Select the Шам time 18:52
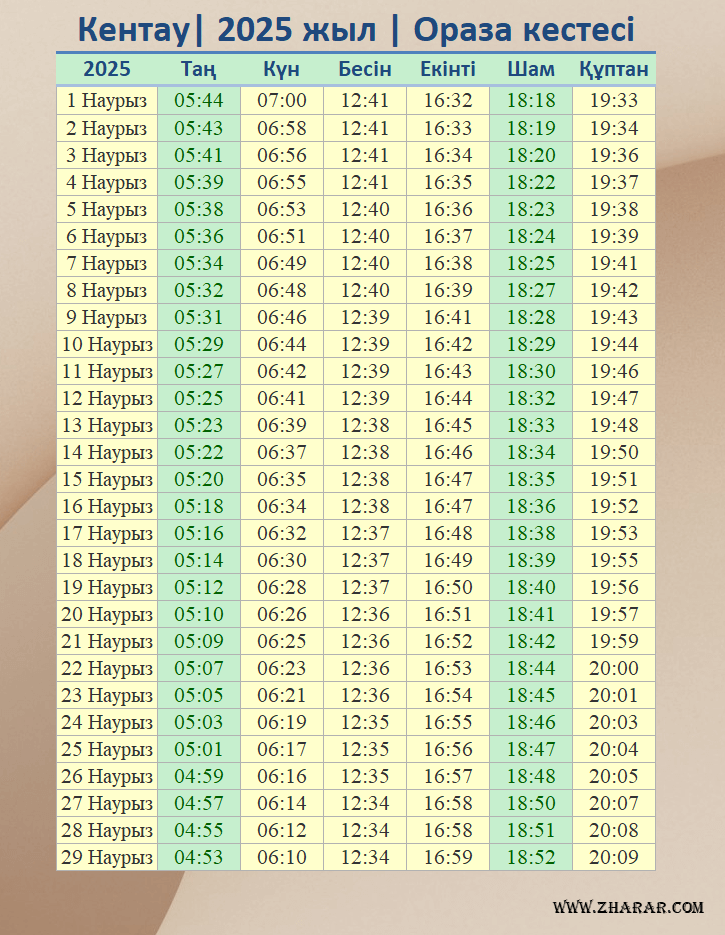Screen dimensions: 725x935 tap(530, 857)
